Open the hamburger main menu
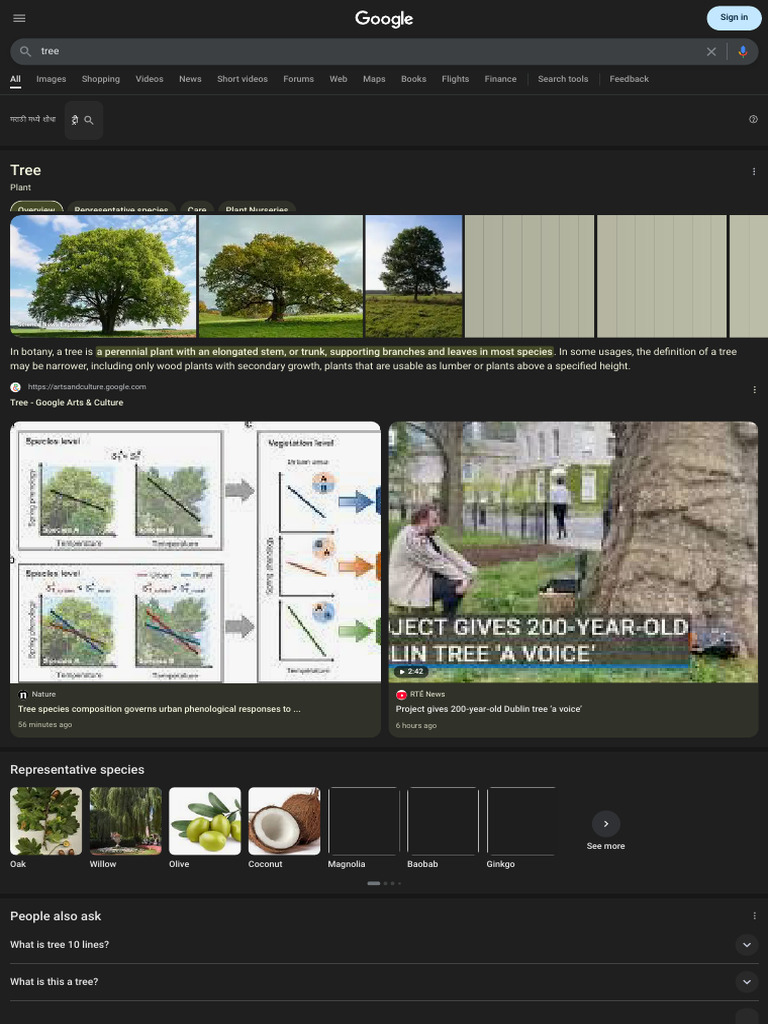 (x=19, y=18)
